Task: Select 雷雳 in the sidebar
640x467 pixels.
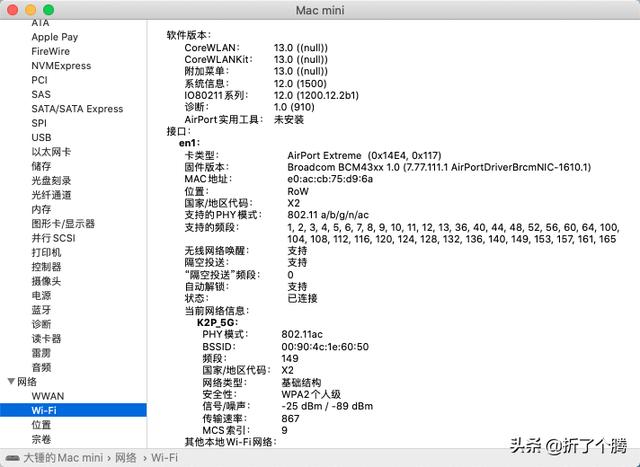Action: pos(41,353)
